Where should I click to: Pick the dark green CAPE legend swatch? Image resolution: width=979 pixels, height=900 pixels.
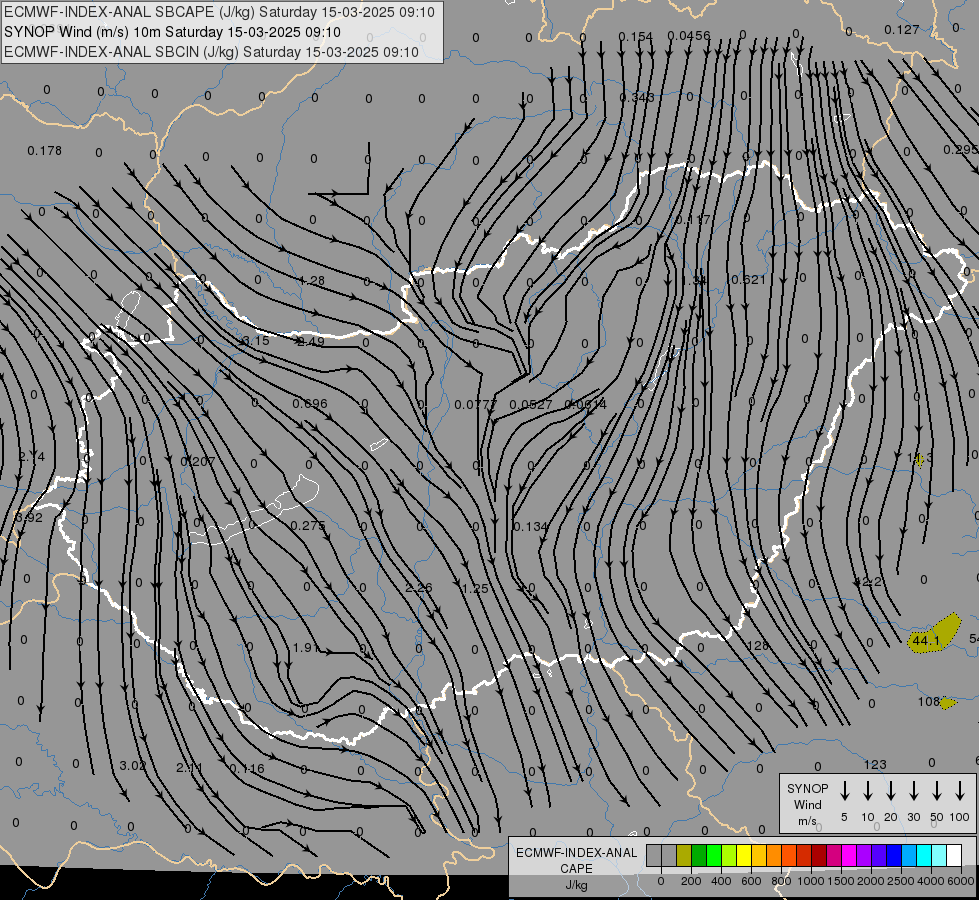pos(699,856)
